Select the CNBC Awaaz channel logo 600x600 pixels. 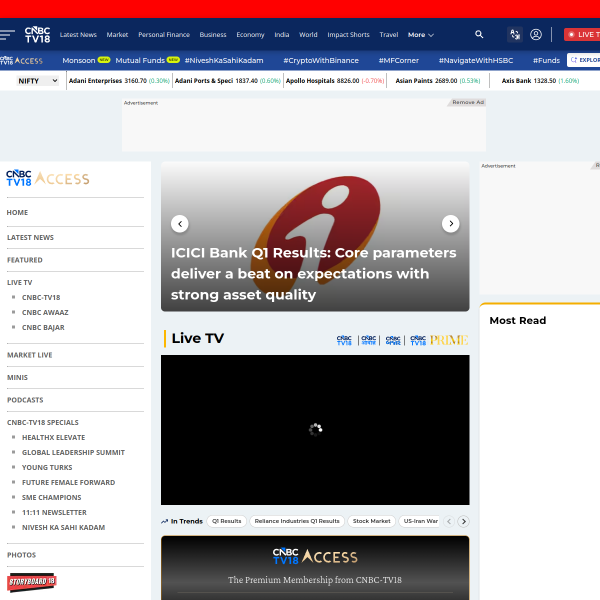pos(369,340)
